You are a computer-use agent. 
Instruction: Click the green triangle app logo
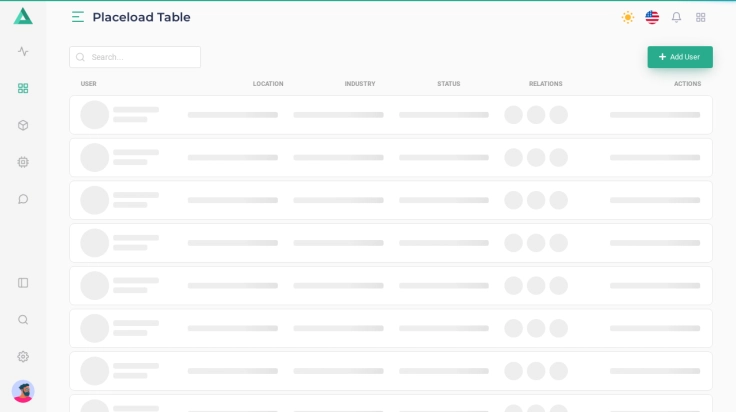tap(23, 16)
